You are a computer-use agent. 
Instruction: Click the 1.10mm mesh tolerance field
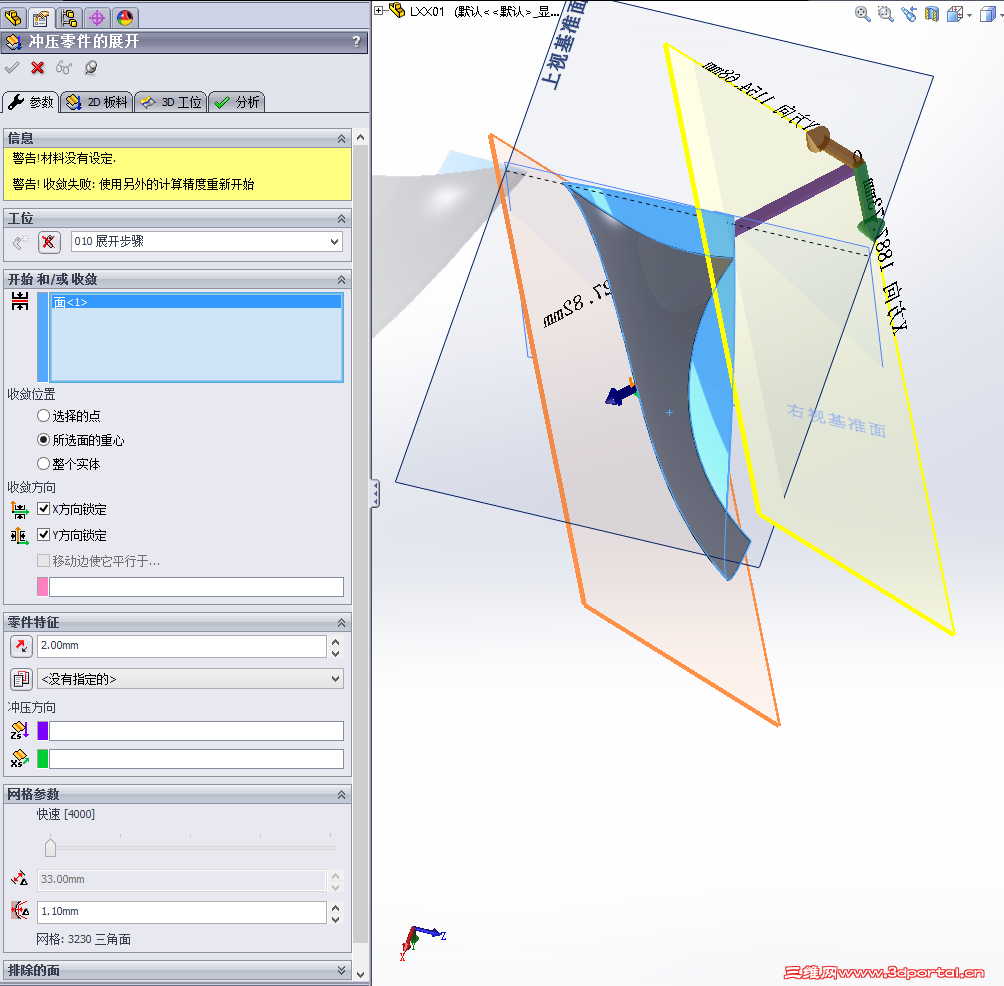(181, 912)
